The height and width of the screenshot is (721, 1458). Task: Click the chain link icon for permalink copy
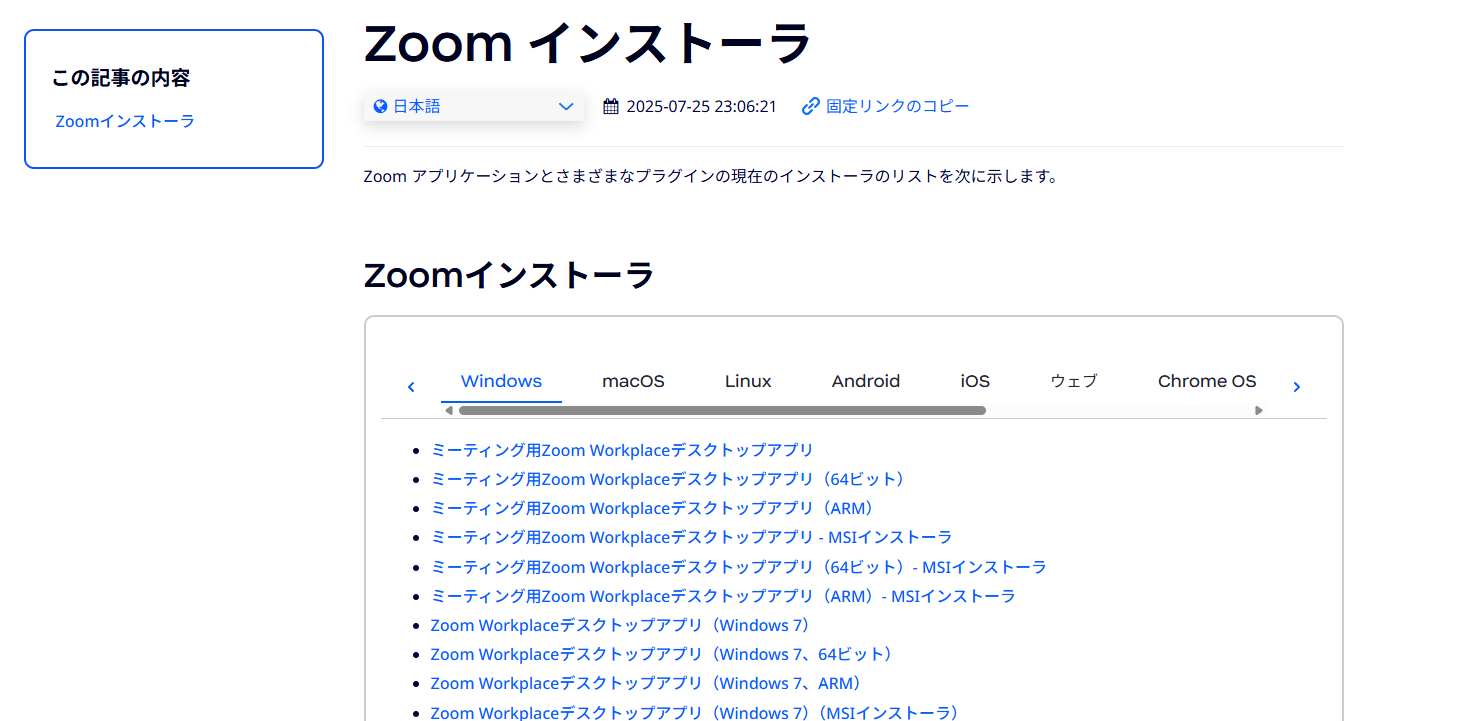pos(811,107)
